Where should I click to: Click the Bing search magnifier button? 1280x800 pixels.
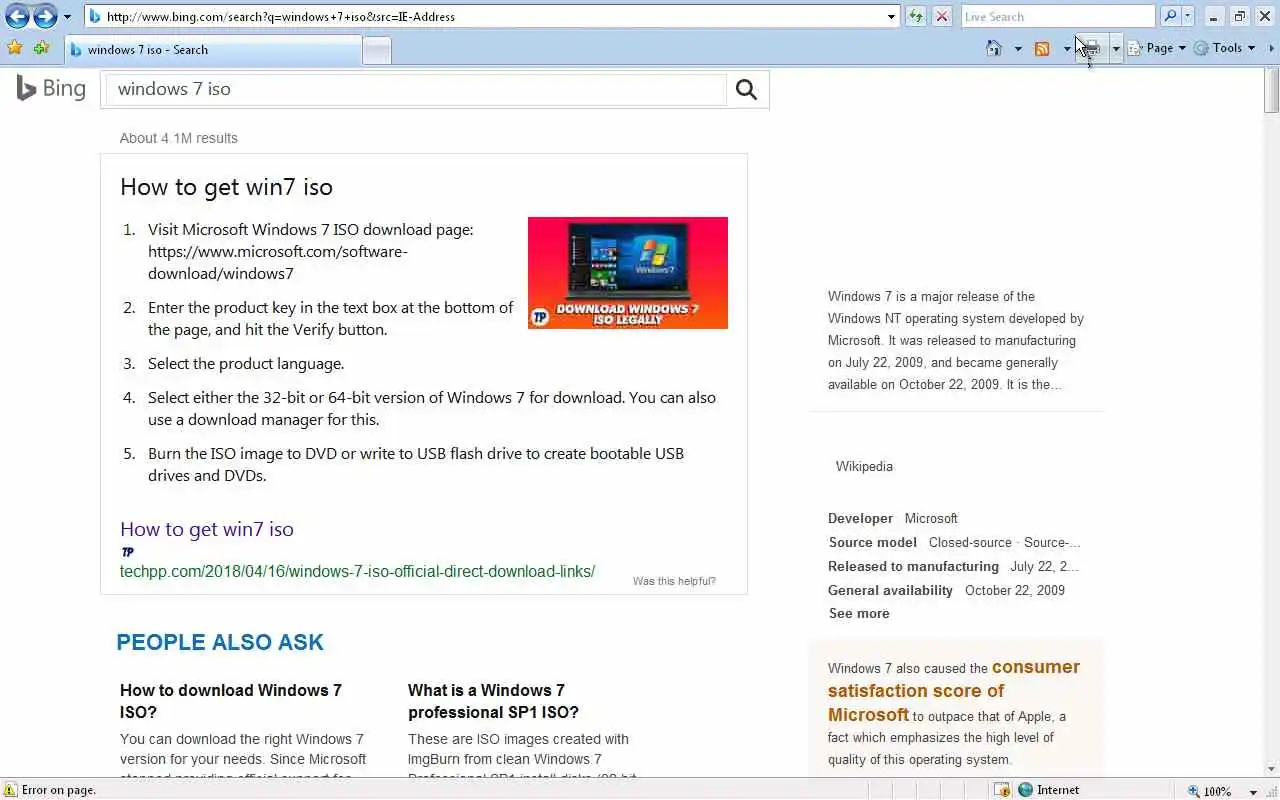pos(746,89)
